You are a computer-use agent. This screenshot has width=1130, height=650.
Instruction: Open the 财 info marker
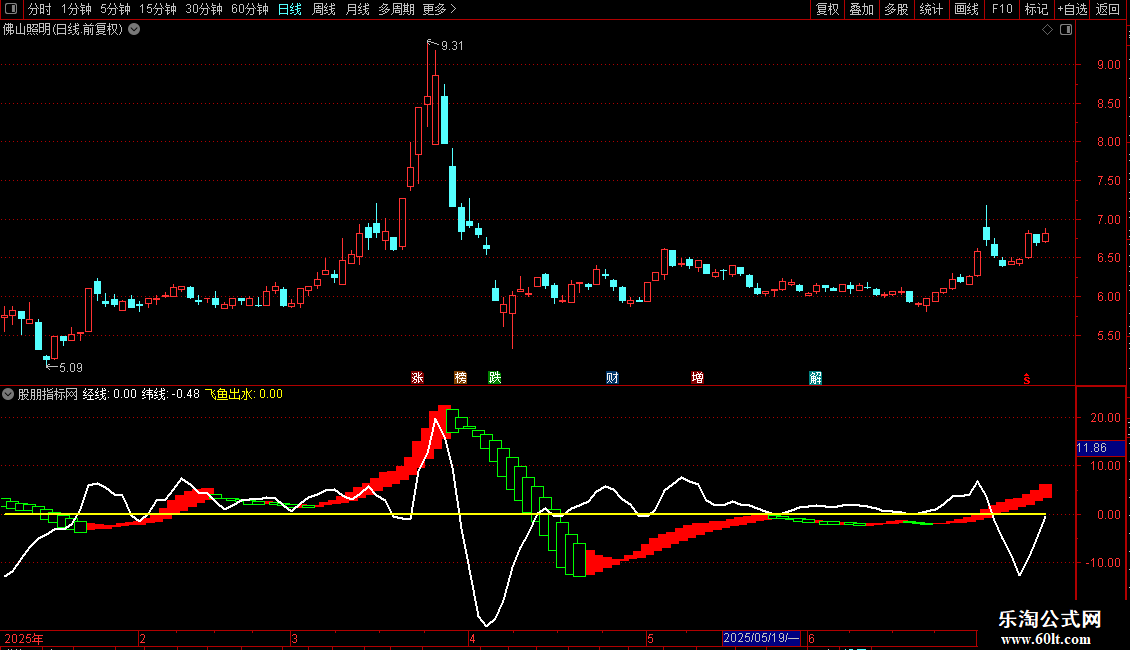612,378
